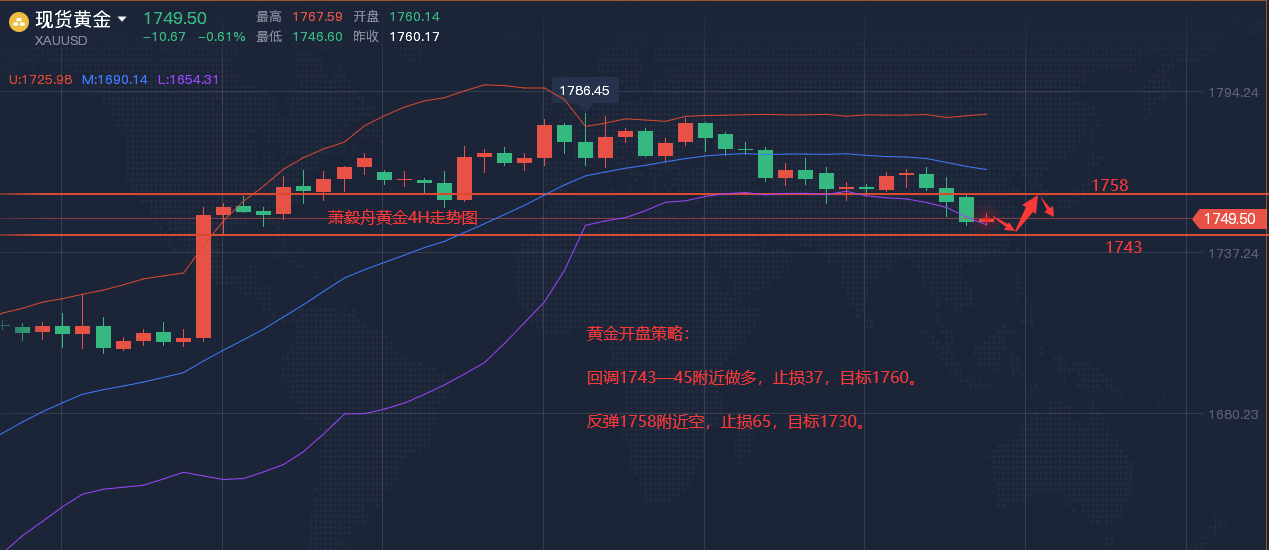
Task: Click the middle band value M:1690.14
Action: click(114, 79)
